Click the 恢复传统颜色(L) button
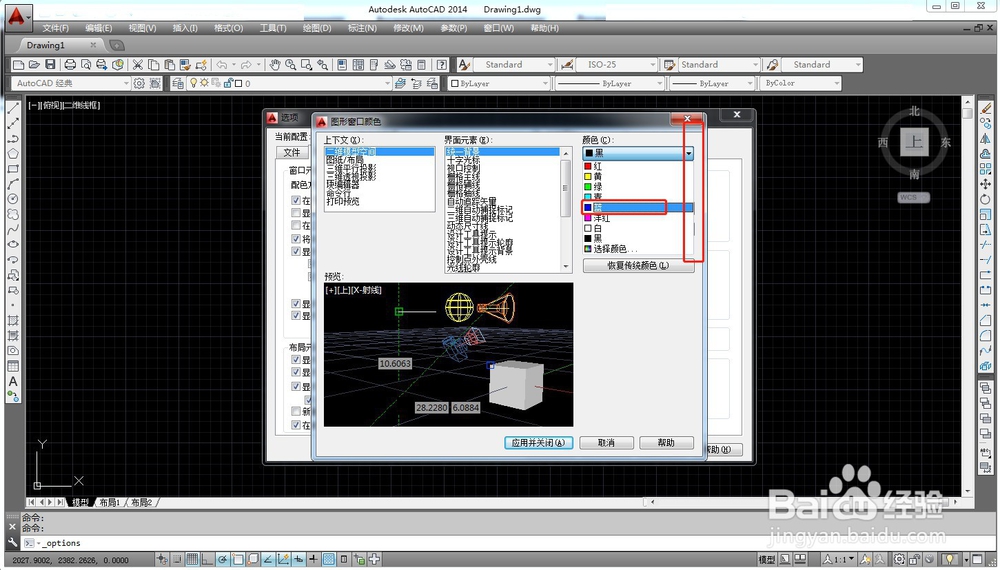The width and height of the screenshot is (1000, 570). [x=638, y=265]
